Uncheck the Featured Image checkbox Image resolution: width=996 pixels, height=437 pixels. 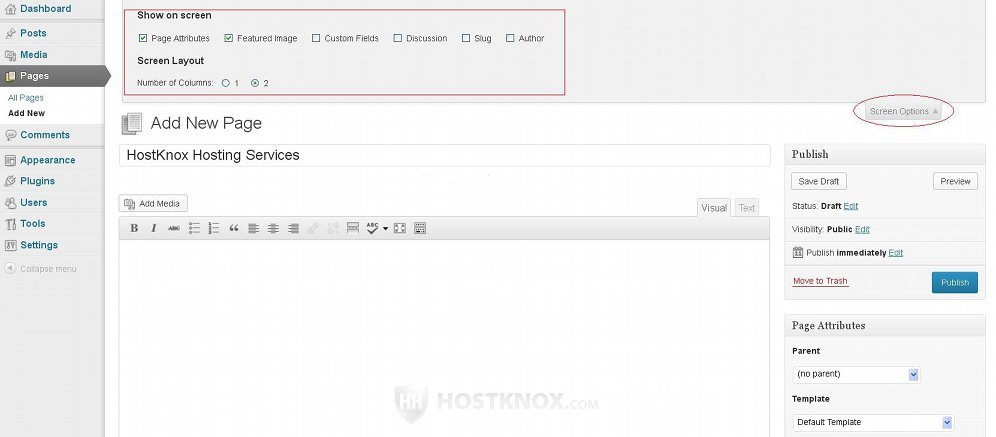229,38
